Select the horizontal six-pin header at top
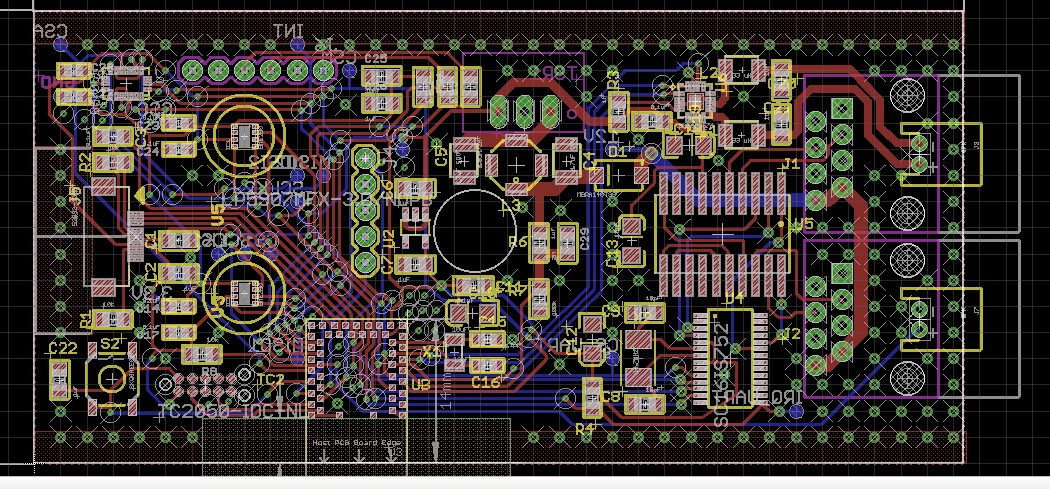The width and height of the screenshot is (1050, 489). [258, 68]
